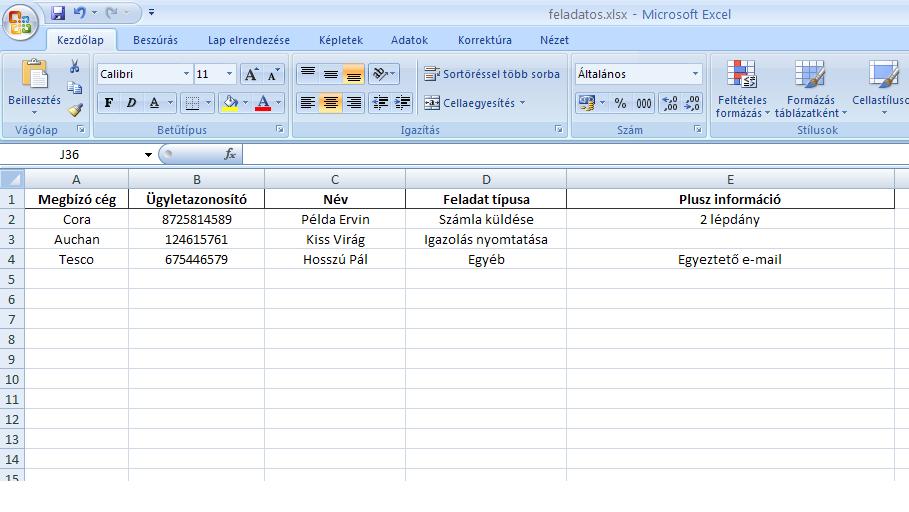Open the Vágólap dialog launcher
The width and height of the screenshot is (909, 512).
[81, 129]
